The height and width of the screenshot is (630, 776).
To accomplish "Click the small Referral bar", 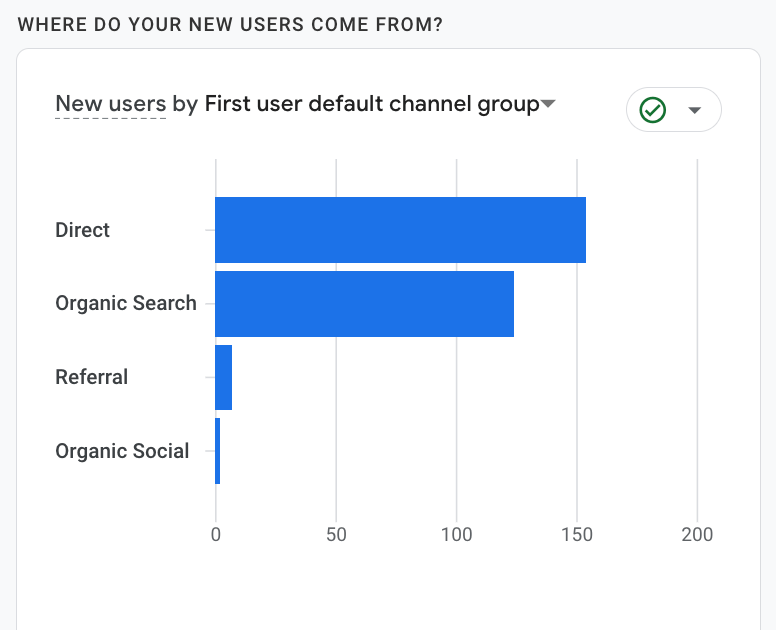I will pos(224,377).
